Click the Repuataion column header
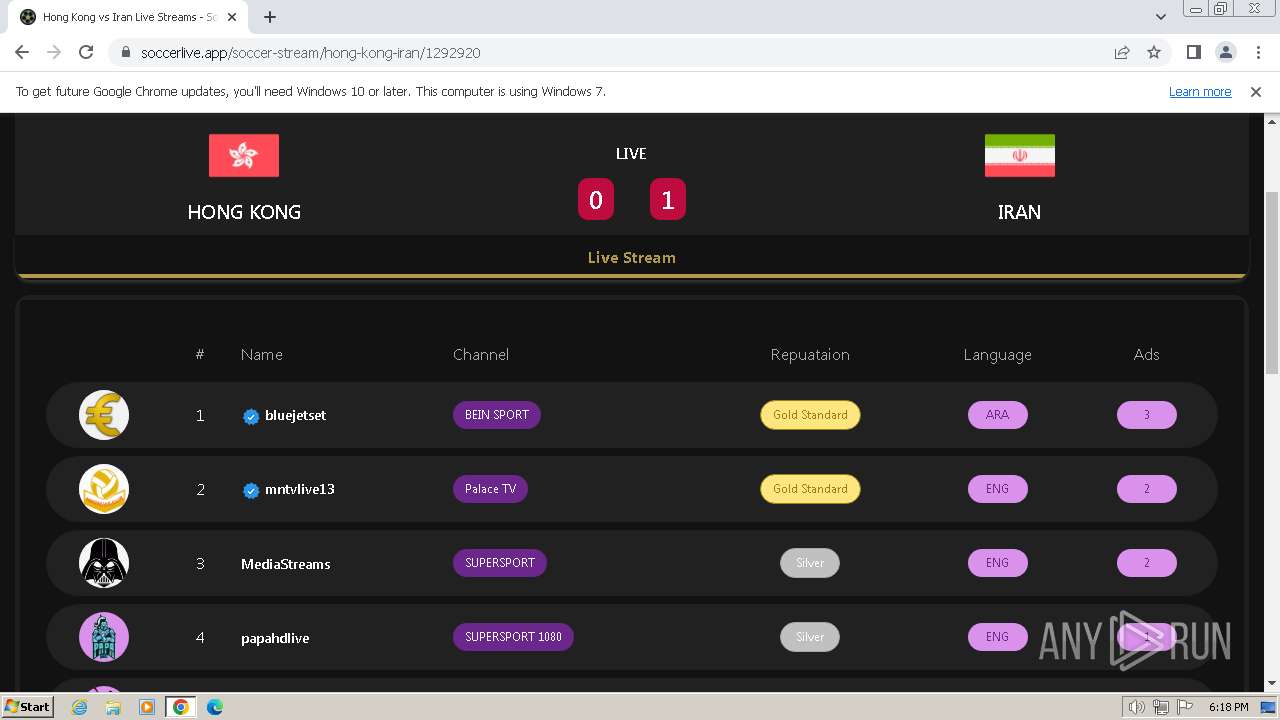The width and height of the screenshot is (1280, 720). coord(810,355)
